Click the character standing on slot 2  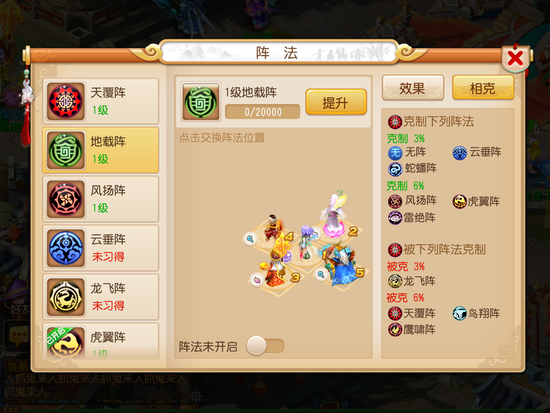[333, 215]
